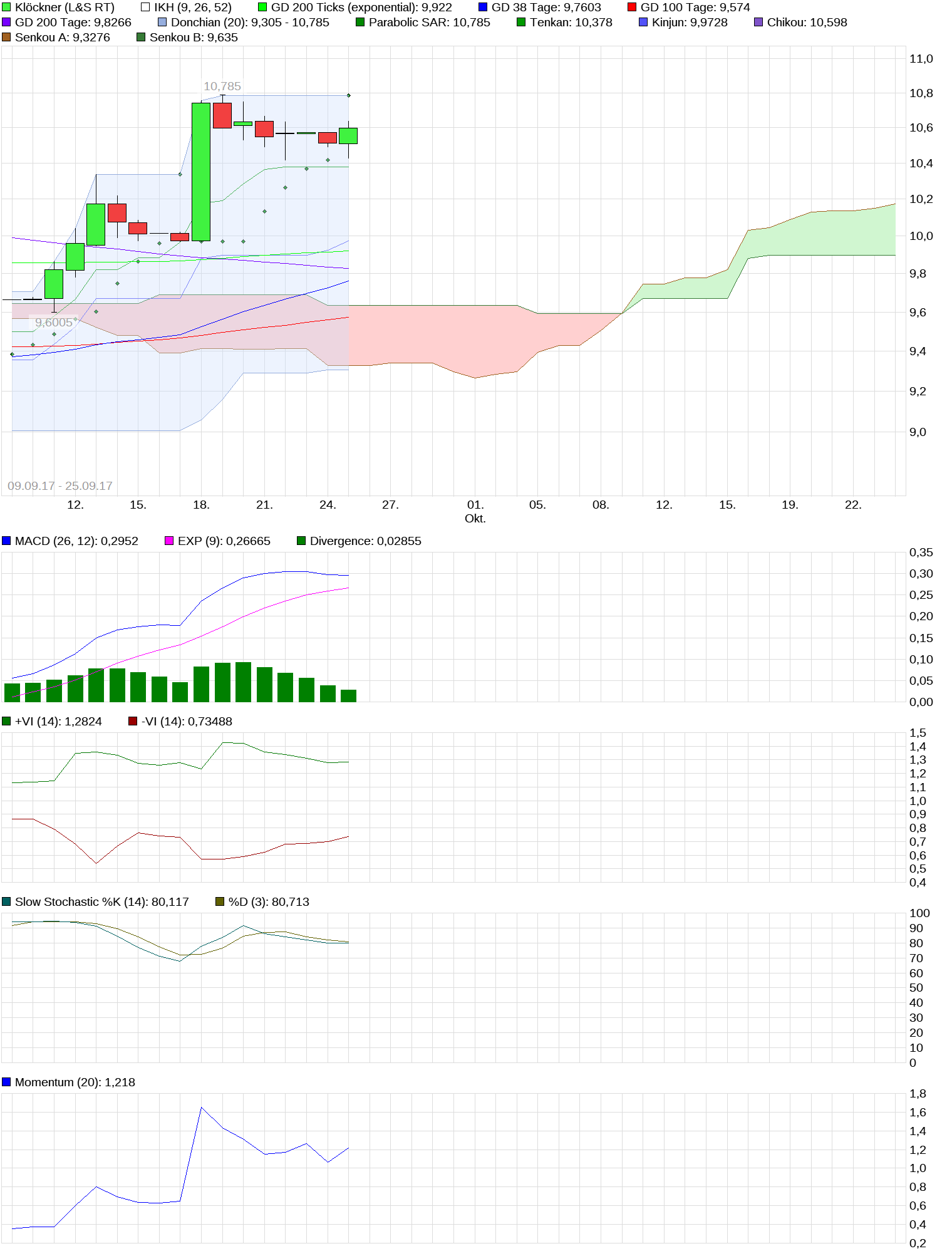
Task: Click the olive %D (3) legend swatch
Action: click(220, 902)
